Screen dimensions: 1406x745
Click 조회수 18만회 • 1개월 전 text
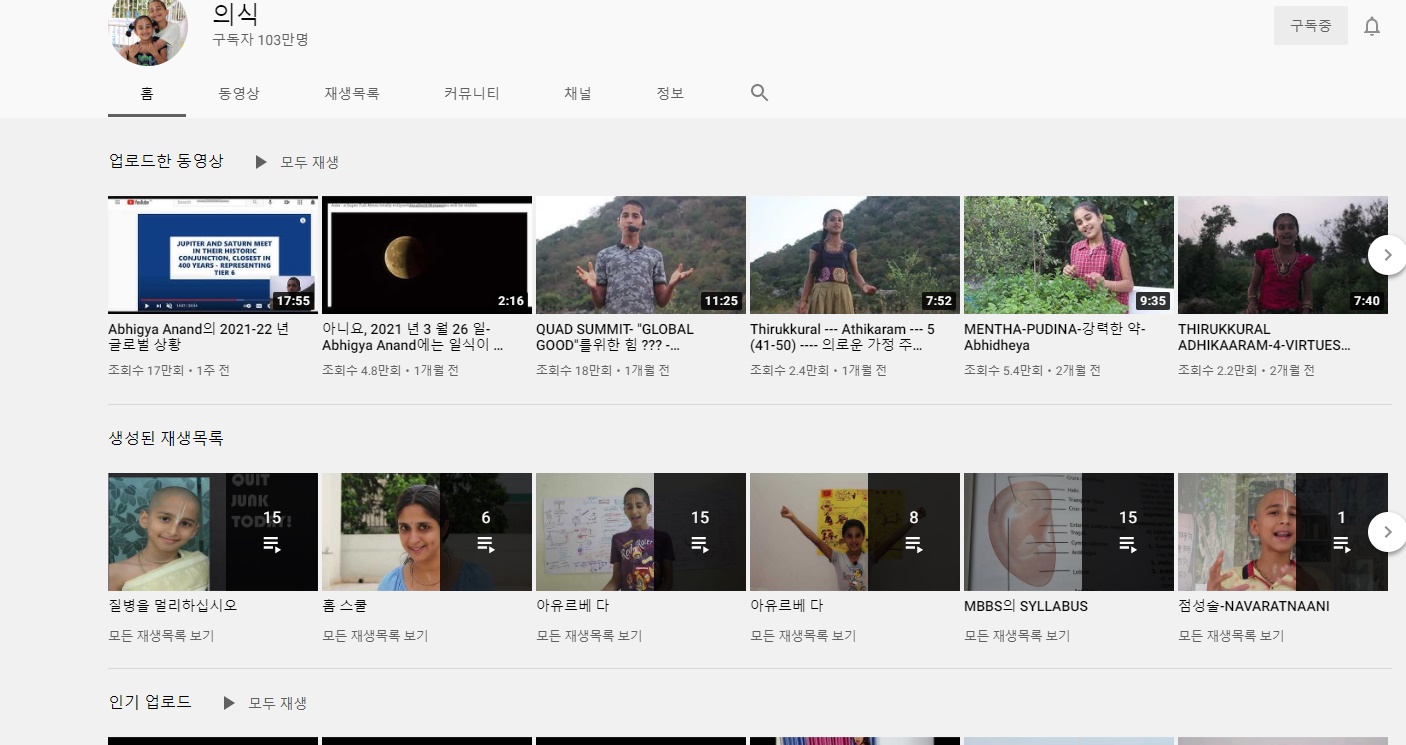[x=603, y=370]
